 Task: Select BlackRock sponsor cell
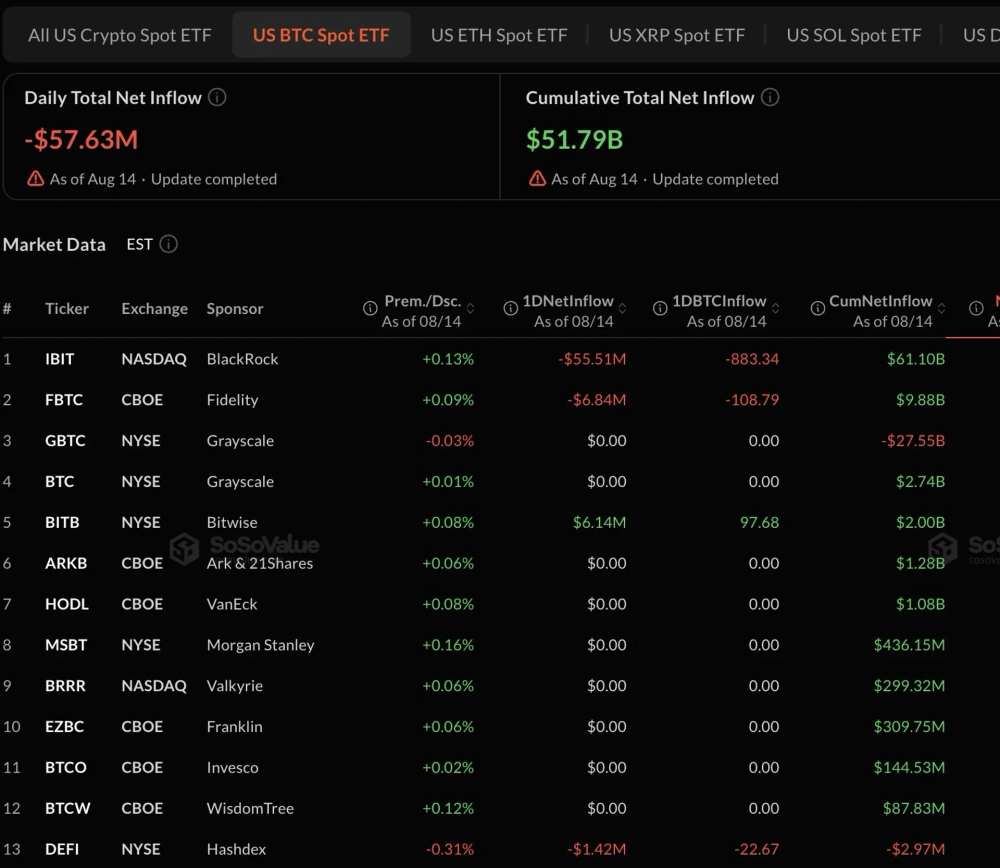click(242, 359)
